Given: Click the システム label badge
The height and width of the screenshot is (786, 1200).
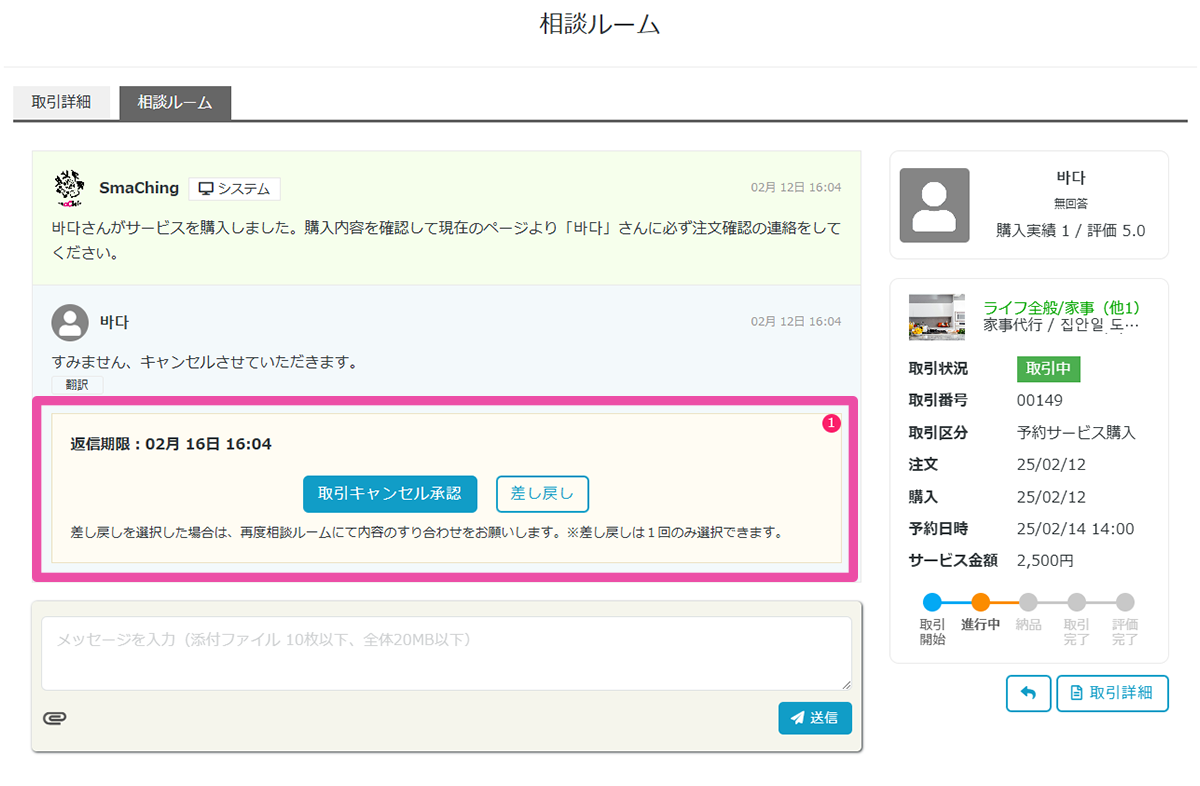Looking at the screenshot, I should click(234, 189).
